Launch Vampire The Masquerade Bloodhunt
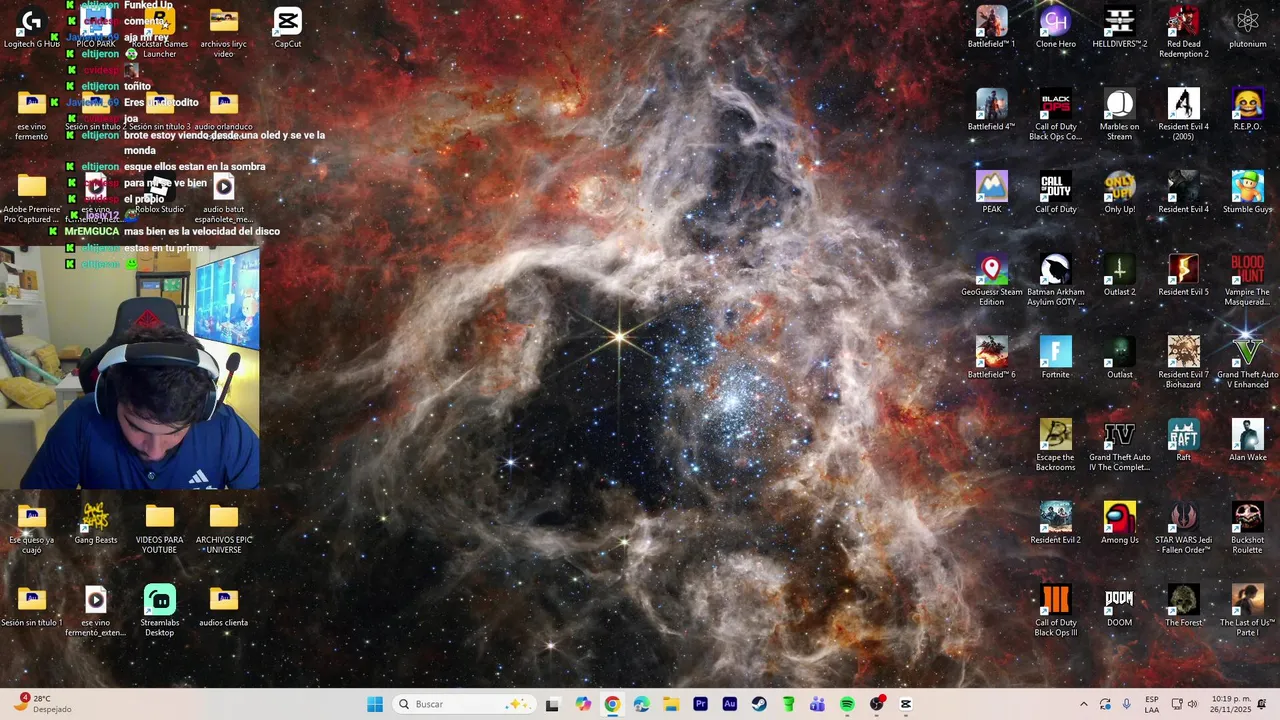The image size is (1280, 720). [x=1248, y=281]
